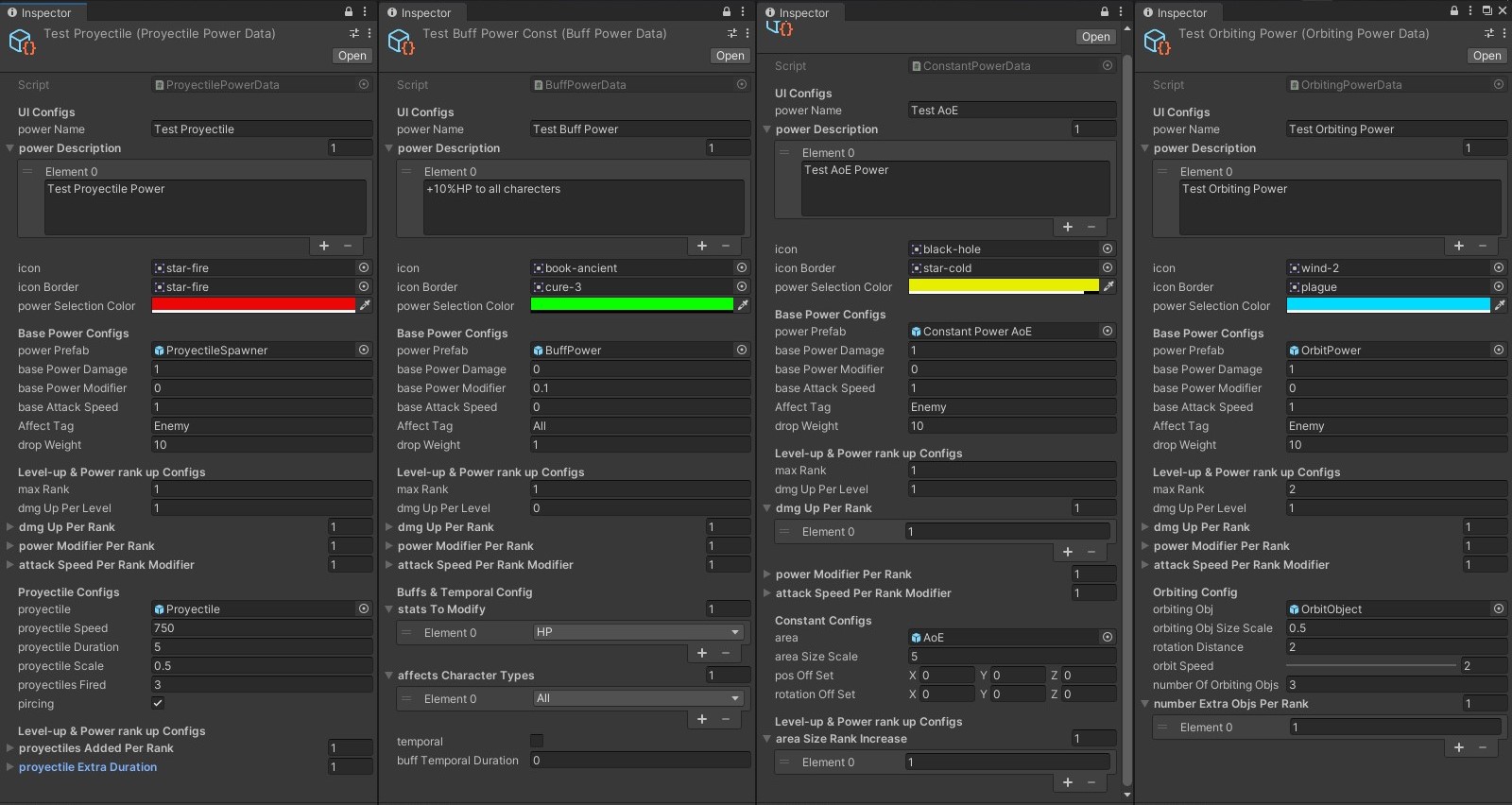Enable the temporal checkbox
1512x805 pixels.
tap(537, 741)
